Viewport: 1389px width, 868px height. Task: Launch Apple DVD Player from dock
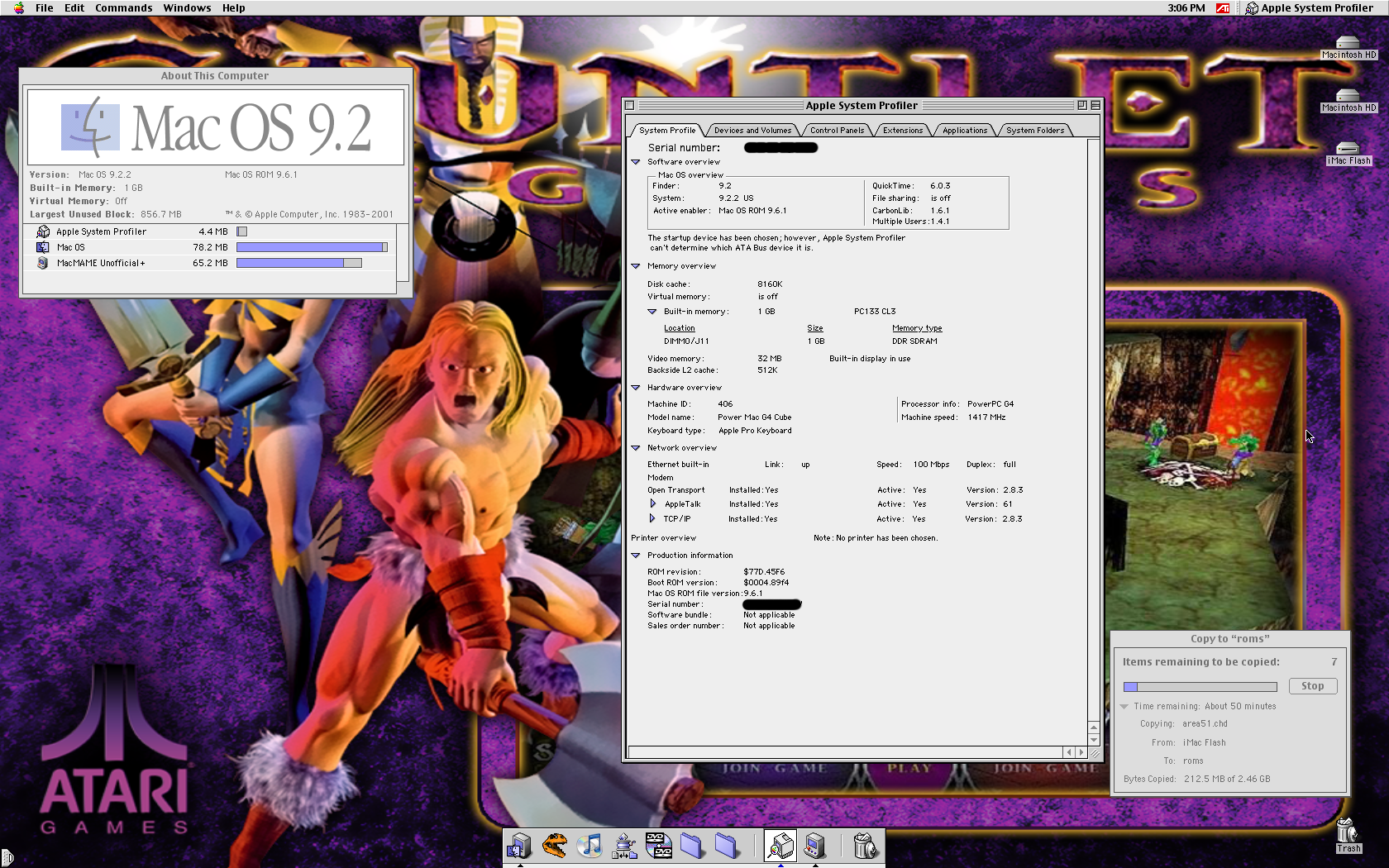(659, 846)
